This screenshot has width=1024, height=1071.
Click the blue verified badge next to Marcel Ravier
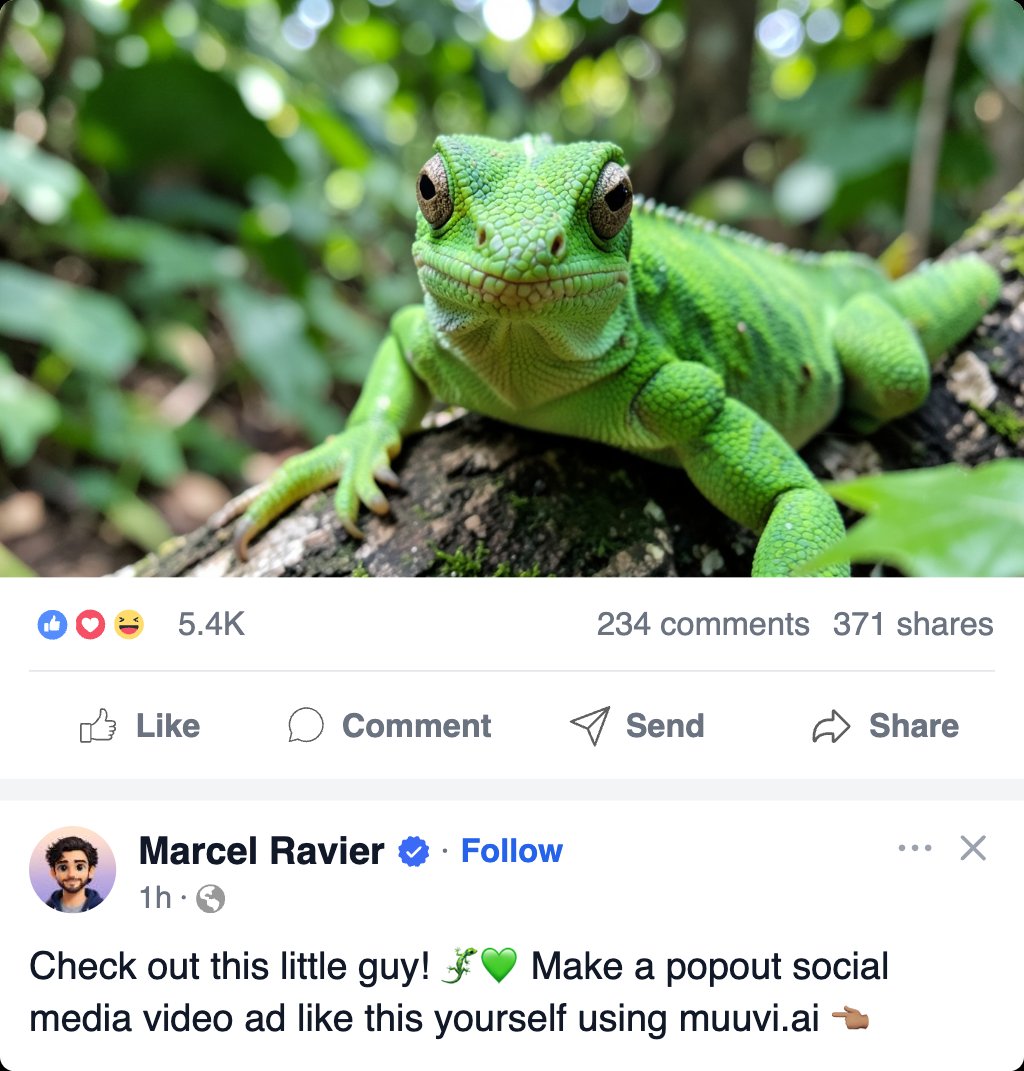(412, 851)
